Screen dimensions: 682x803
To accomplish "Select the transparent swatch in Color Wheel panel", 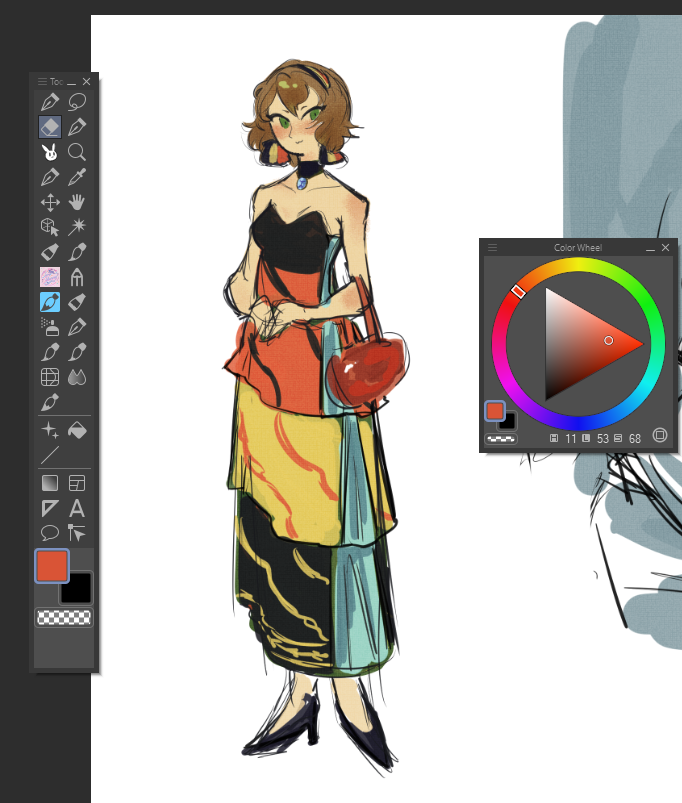I will coord(501,439).
